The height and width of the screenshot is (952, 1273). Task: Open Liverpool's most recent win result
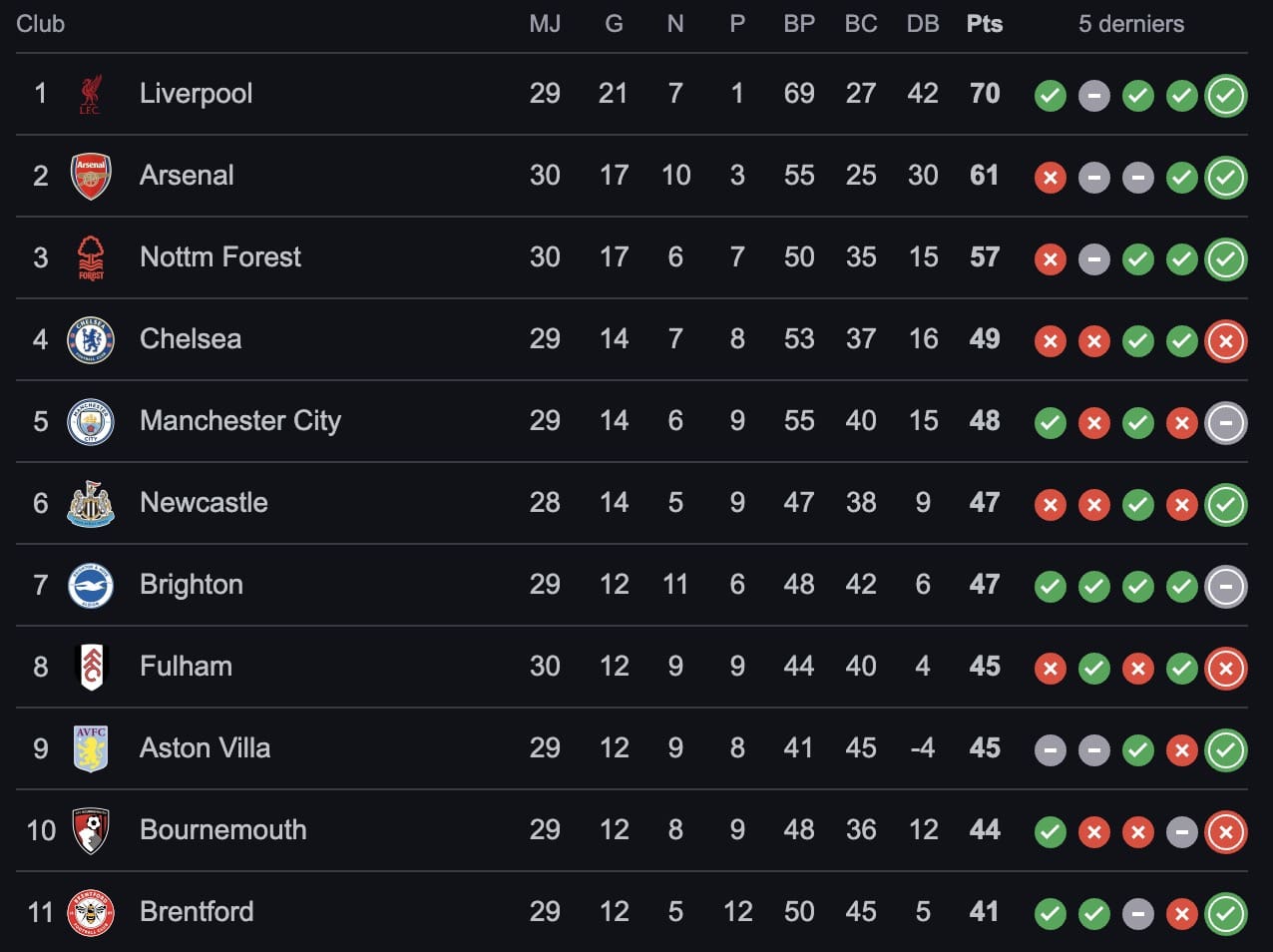coord(1226,96)
